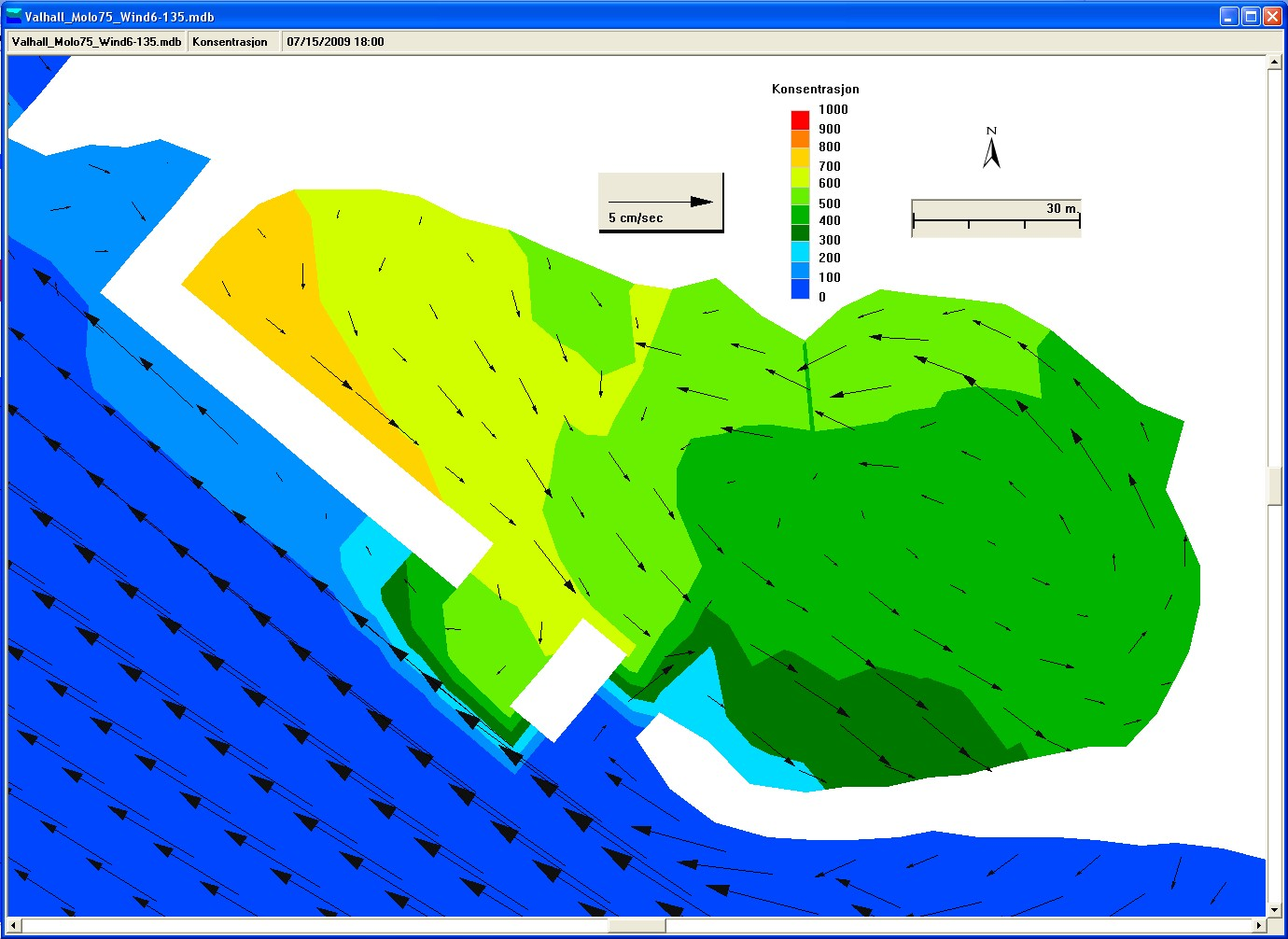This screenshot has width=1288, height=939.
Task: Click the application icon in the title bar
Action: 13,16
